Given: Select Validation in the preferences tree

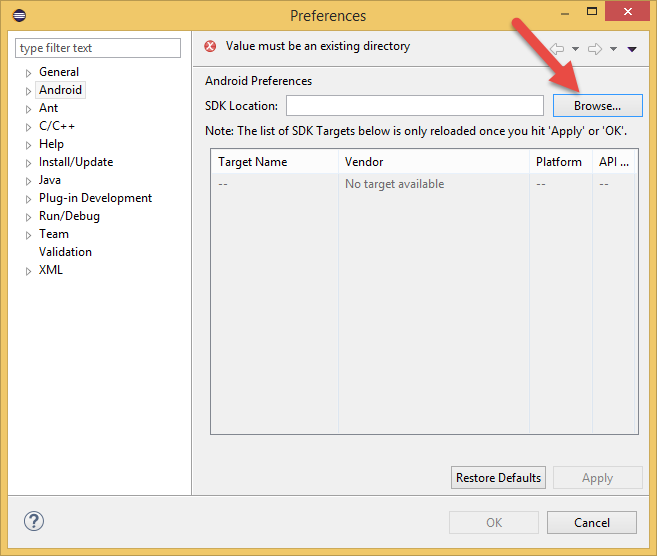Looking at the screenshot, I should click(x=65, y=252).
